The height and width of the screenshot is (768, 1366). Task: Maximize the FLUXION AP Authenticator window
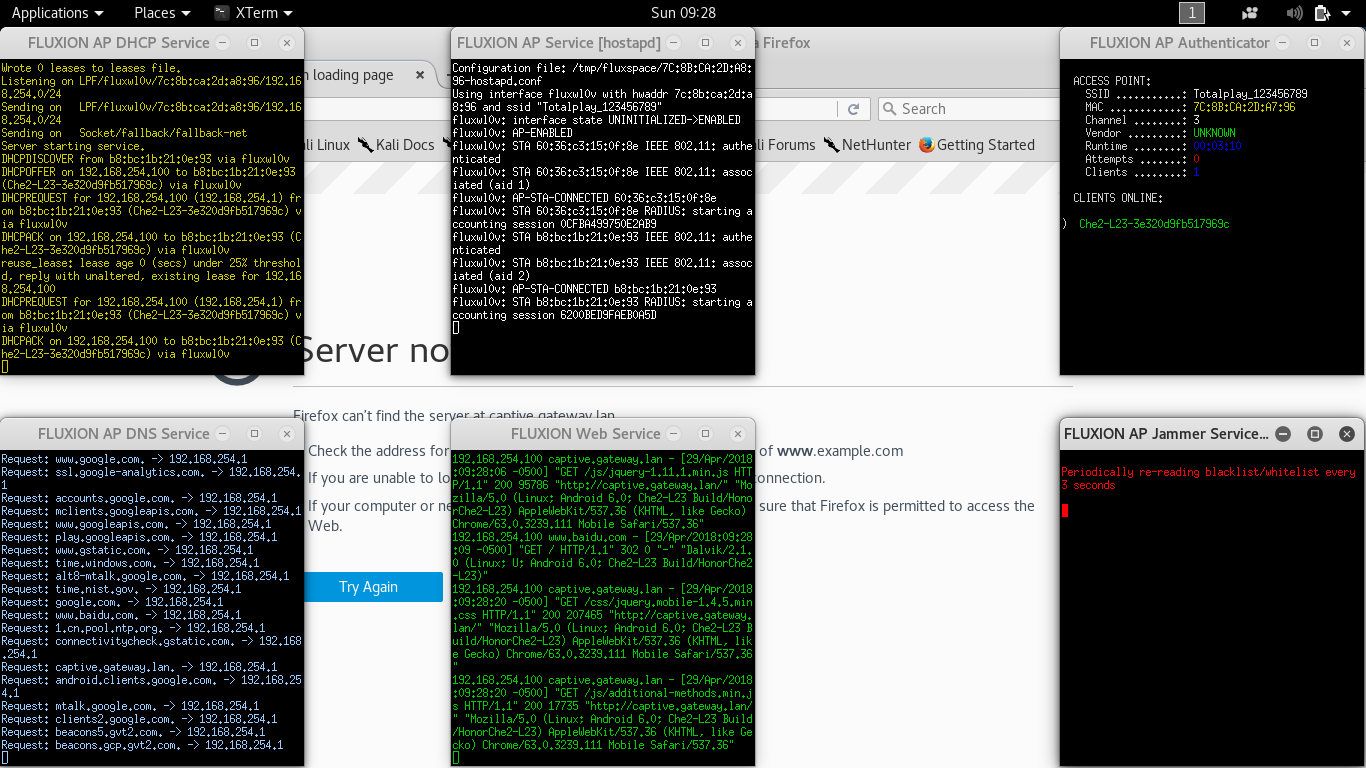coord(1314,43)
